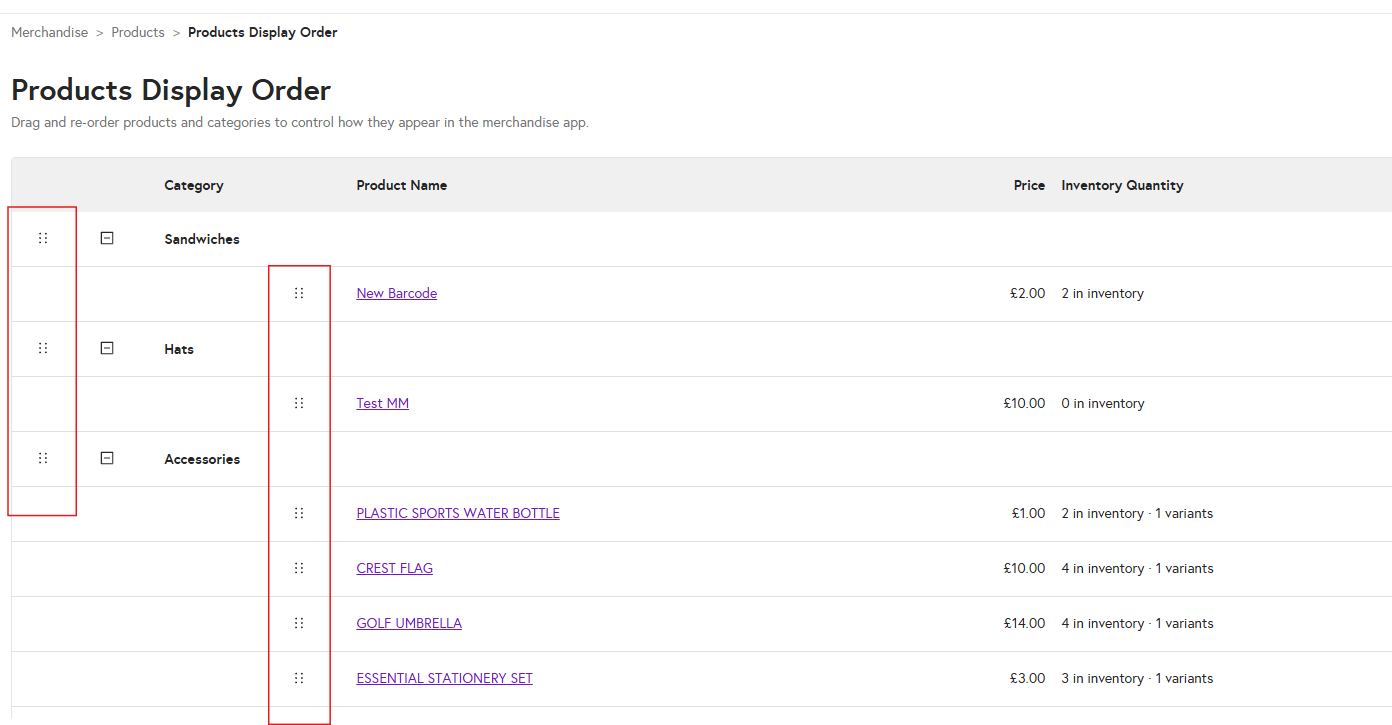Collapse the Accessories category
Viewport: 1392px width, 725px height.
coord(107,458)
